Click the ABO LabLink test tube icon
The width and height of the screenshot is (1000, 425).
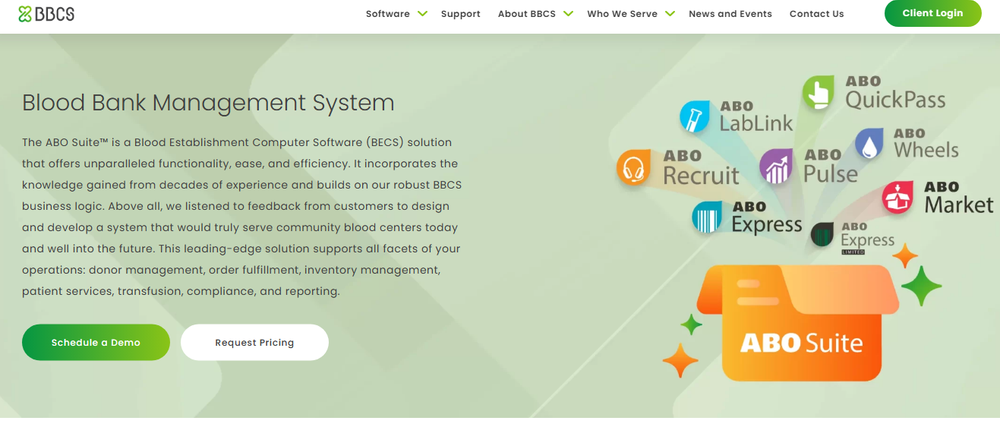click(695, 117)
